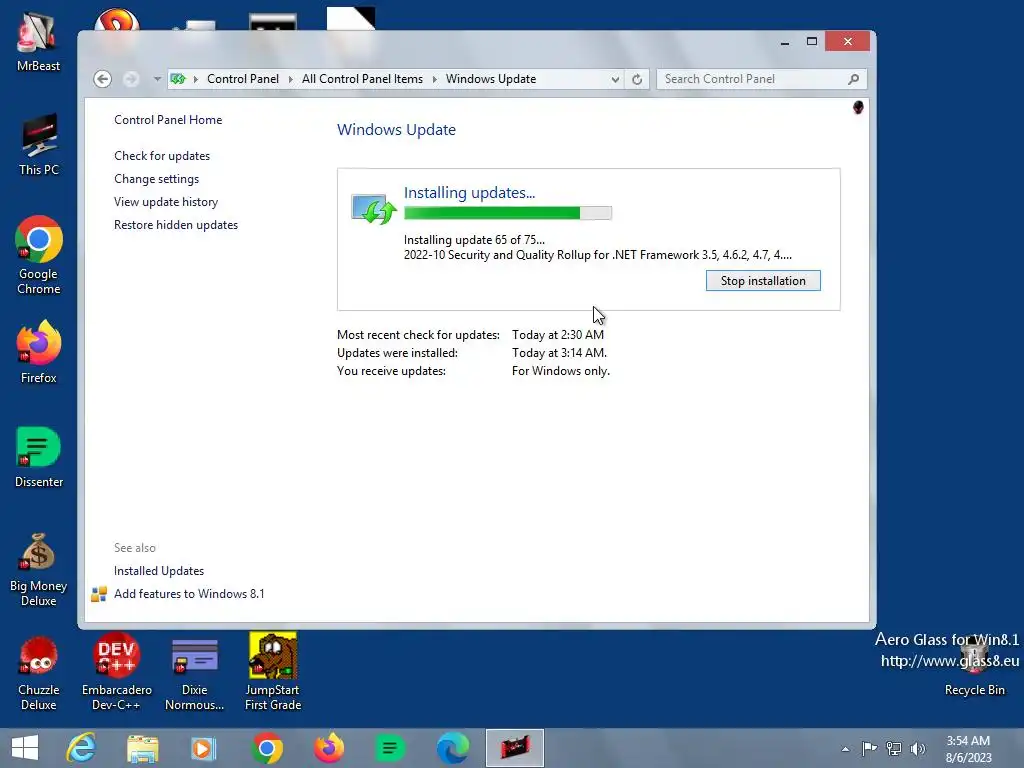Expand arrow after Control Panel breadcrumb

point(291,79)
